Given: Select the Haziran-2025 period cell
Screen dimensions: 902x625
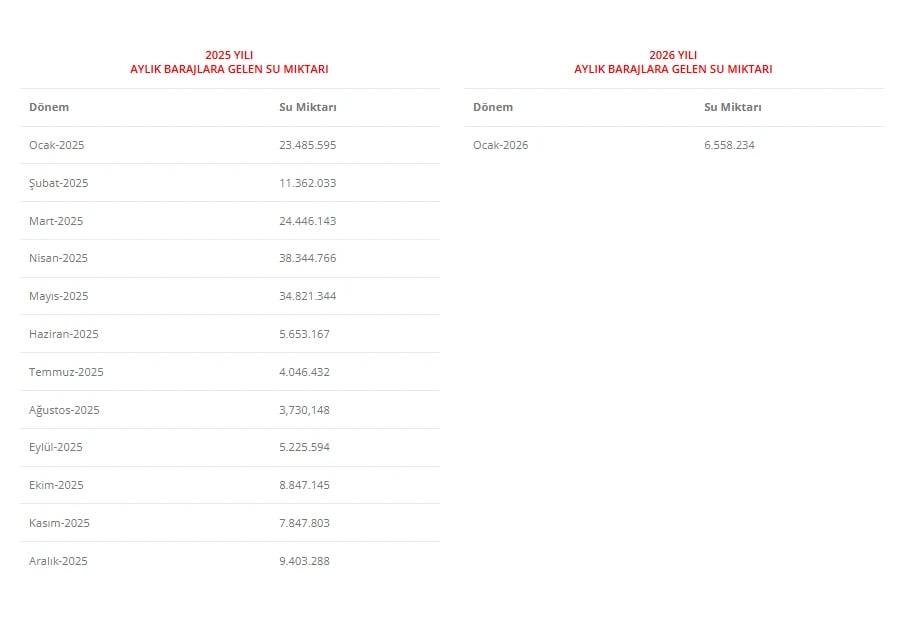Looking at the screenshot, I should coord(64,334).
